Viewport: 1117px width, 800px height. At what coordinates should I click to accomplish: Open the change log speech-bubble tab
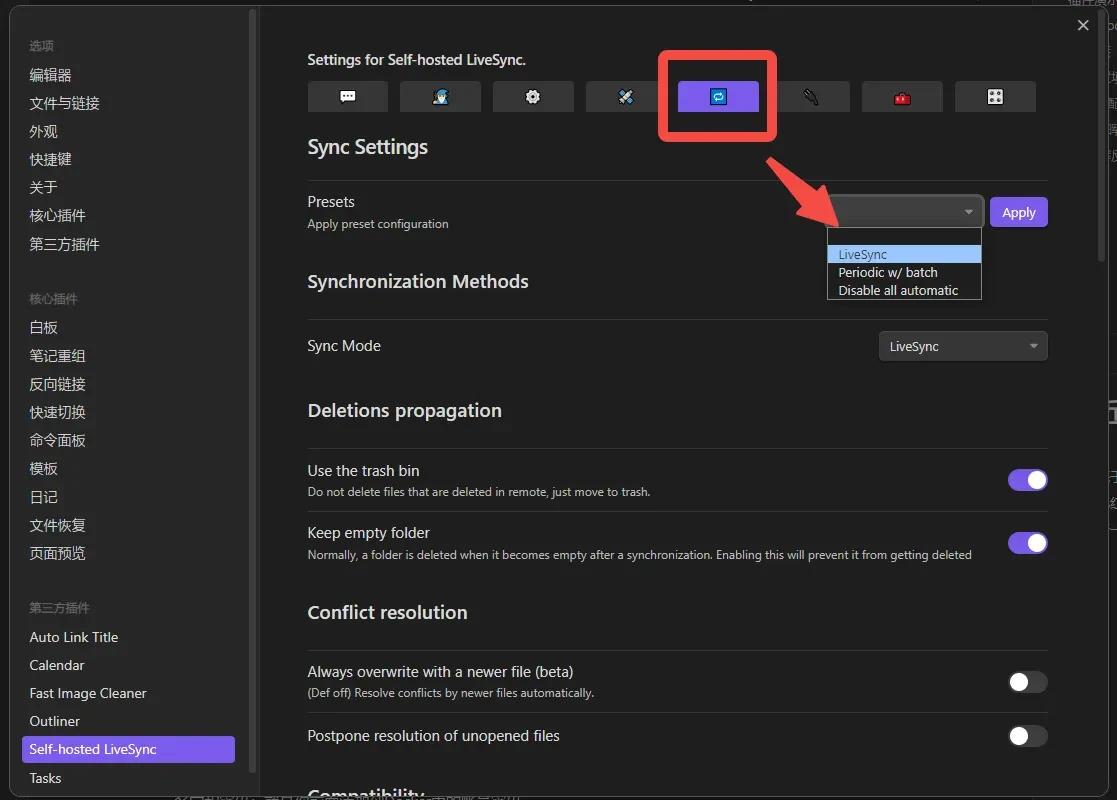pos(348,97)
